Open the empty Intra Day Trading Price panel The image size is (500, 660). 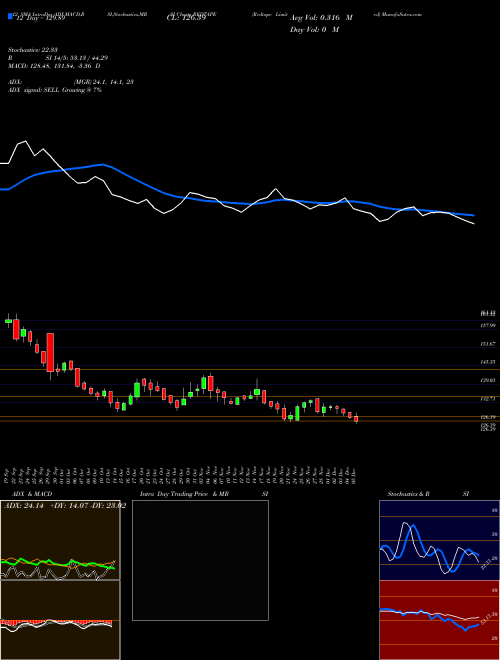click(200, 560)
